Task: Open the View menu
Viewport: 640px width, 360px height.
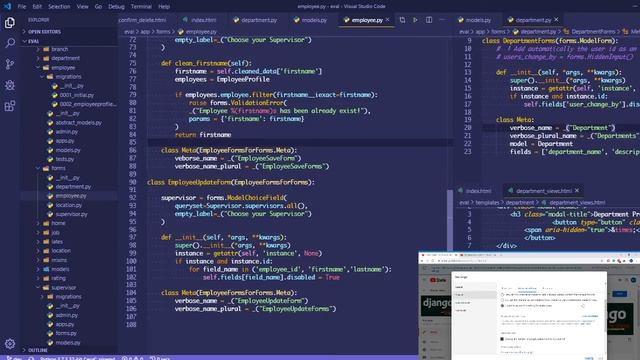Action: 82,7
